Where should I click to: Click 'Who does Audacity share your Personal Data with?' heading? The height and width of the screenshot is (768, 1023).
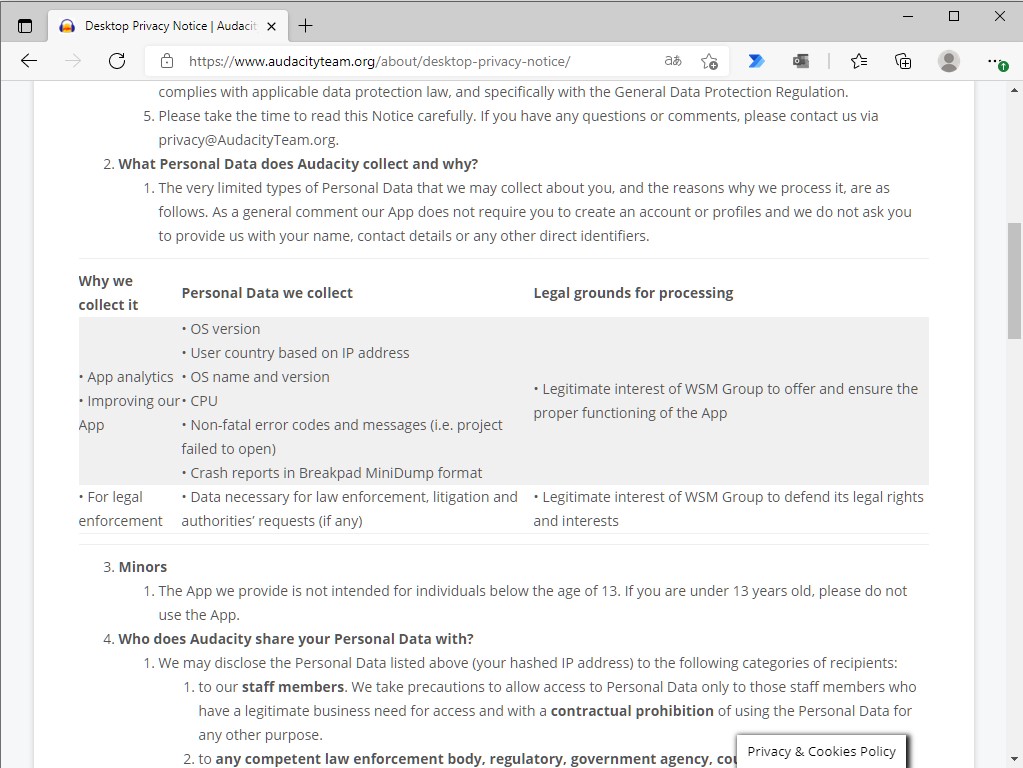tap(296, 639)
